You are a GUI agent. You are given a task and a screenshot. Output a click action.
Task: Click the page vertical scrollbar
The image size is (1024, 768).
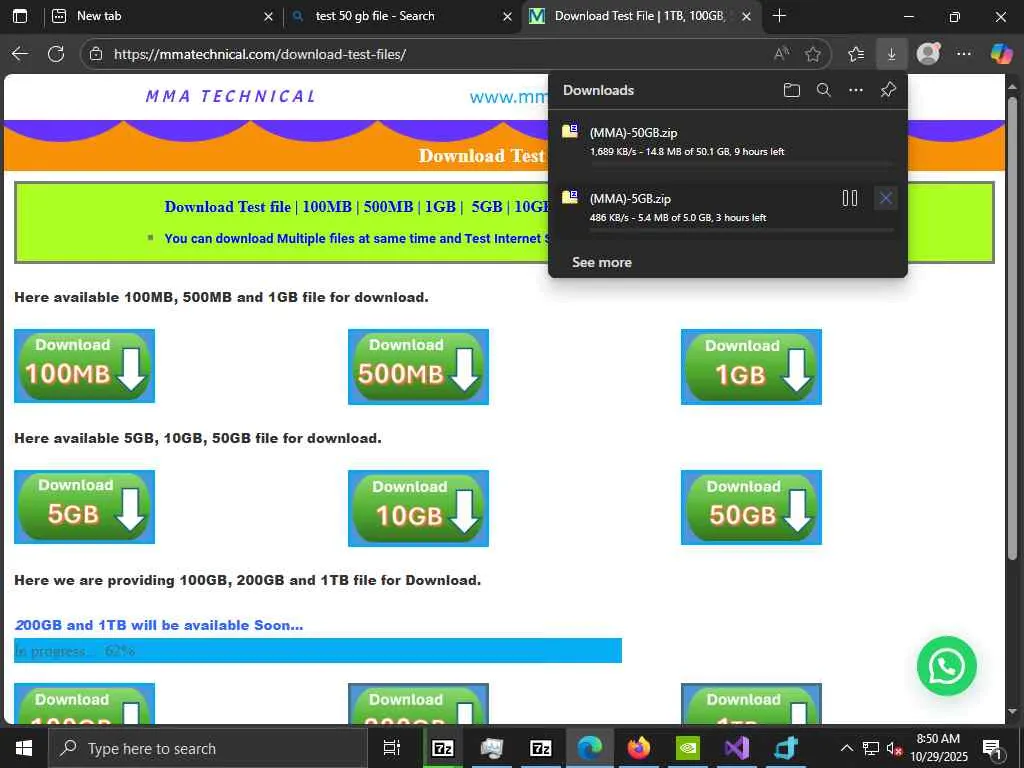[x=1012, y=328]
